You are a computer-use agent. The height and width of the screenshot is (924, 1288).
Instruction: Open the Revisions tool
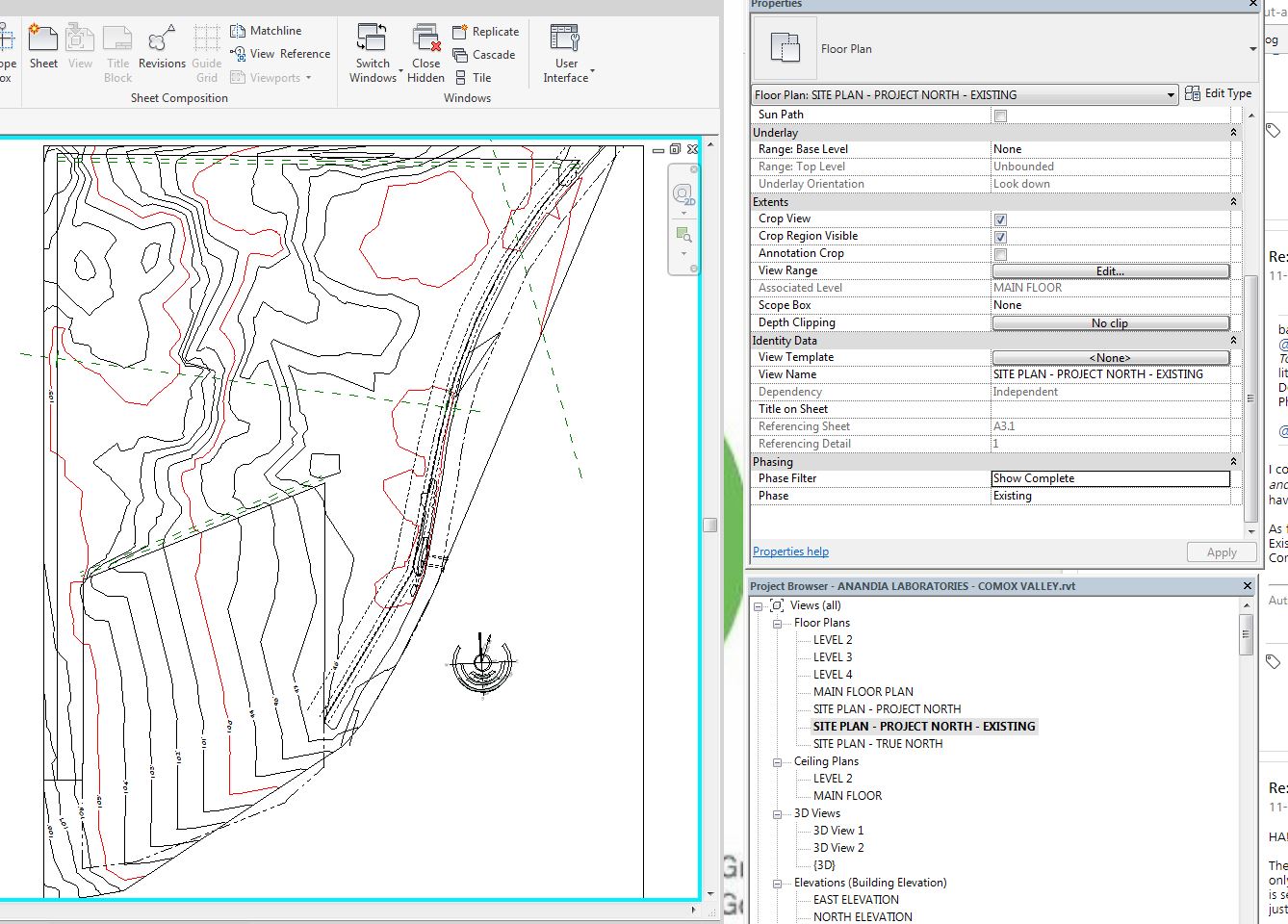click(162, 48)
